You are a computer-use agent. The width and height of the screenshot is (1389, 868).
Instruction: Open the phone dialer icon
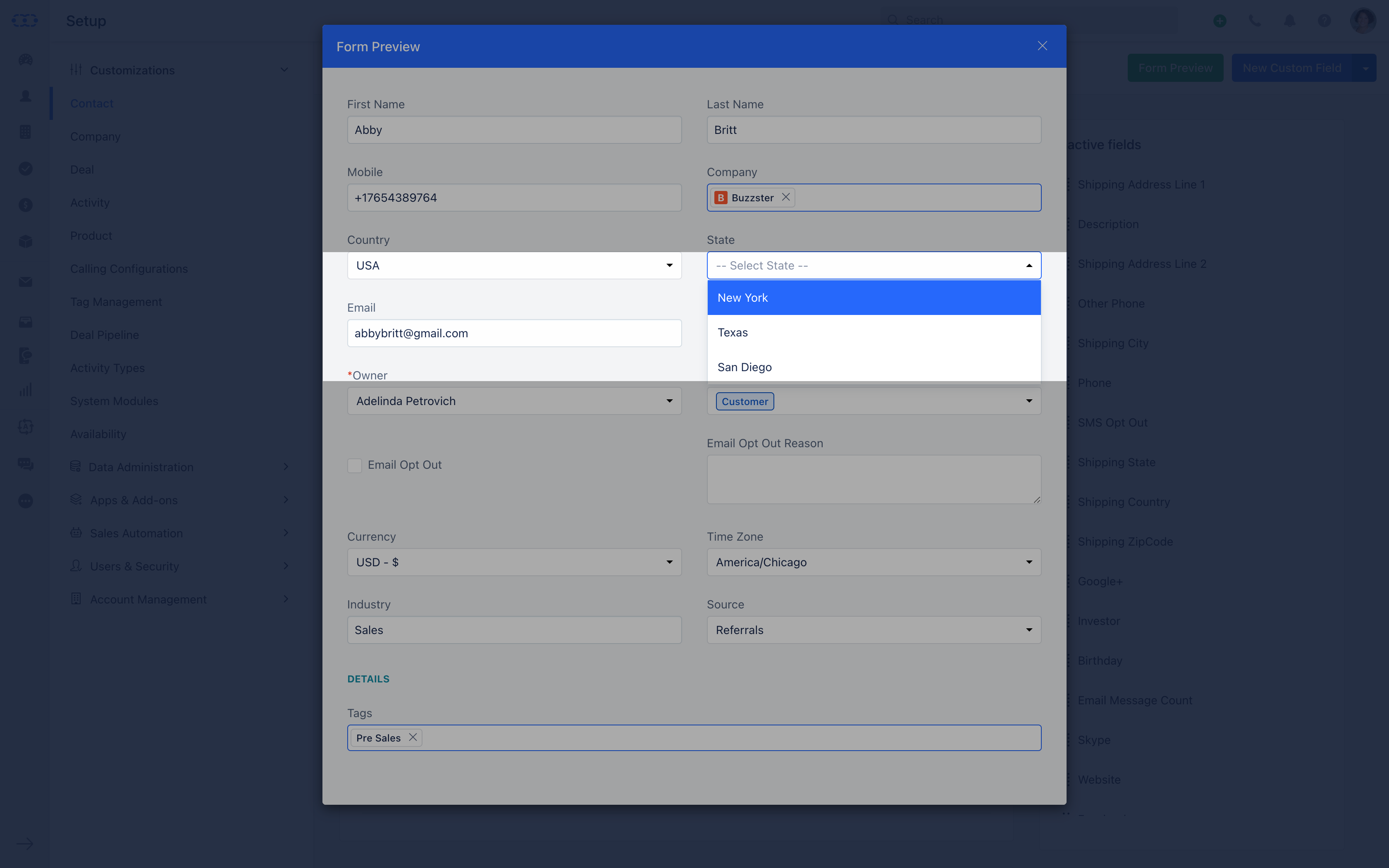(x=1255, y=21)
